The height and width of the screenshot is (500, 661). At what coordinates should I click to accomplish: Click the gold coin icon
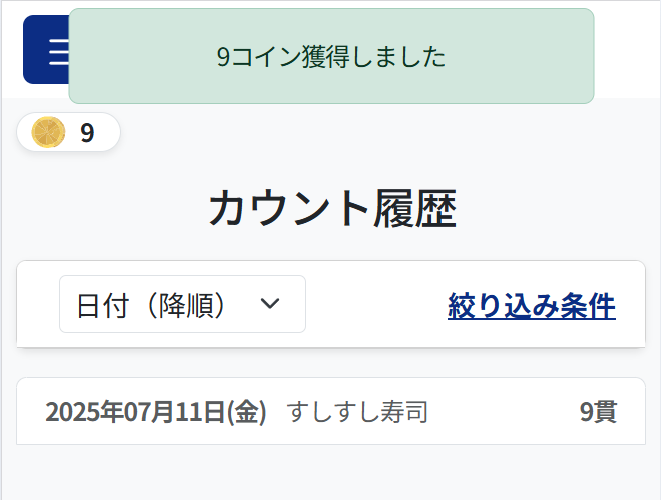(48, 132)
